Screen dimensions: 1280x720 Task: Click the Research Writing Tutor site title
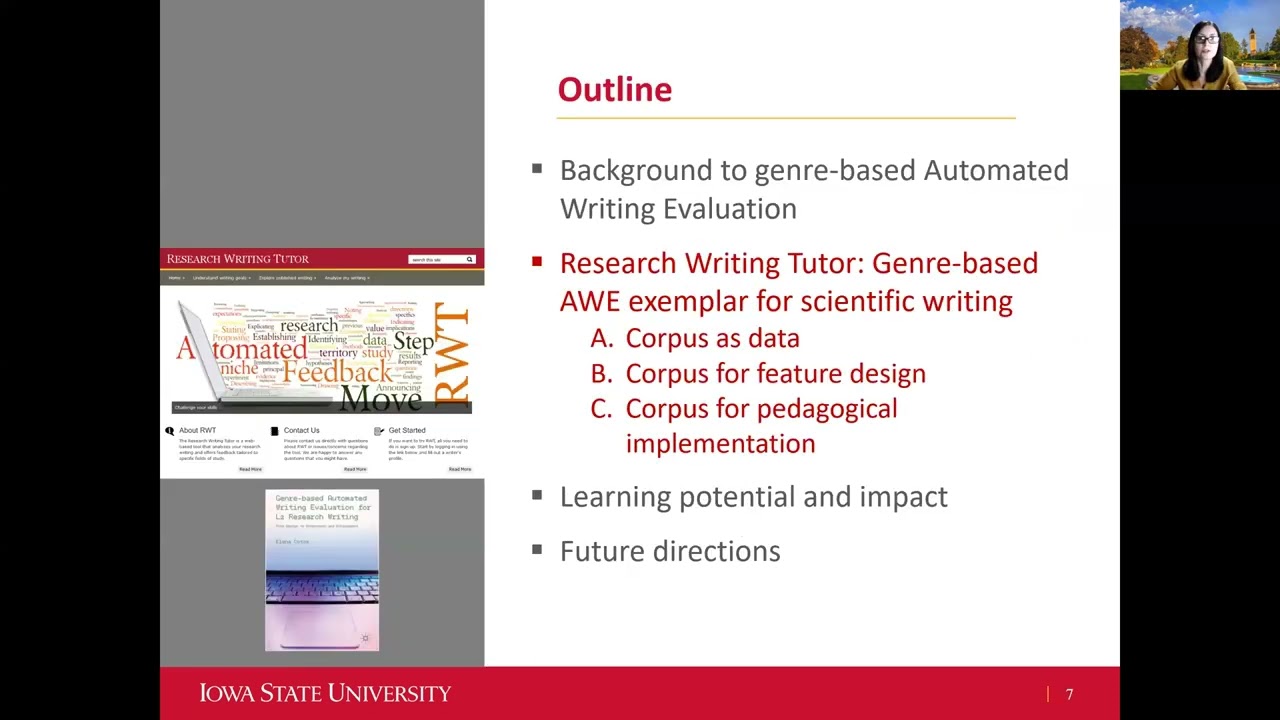[238, 259]
